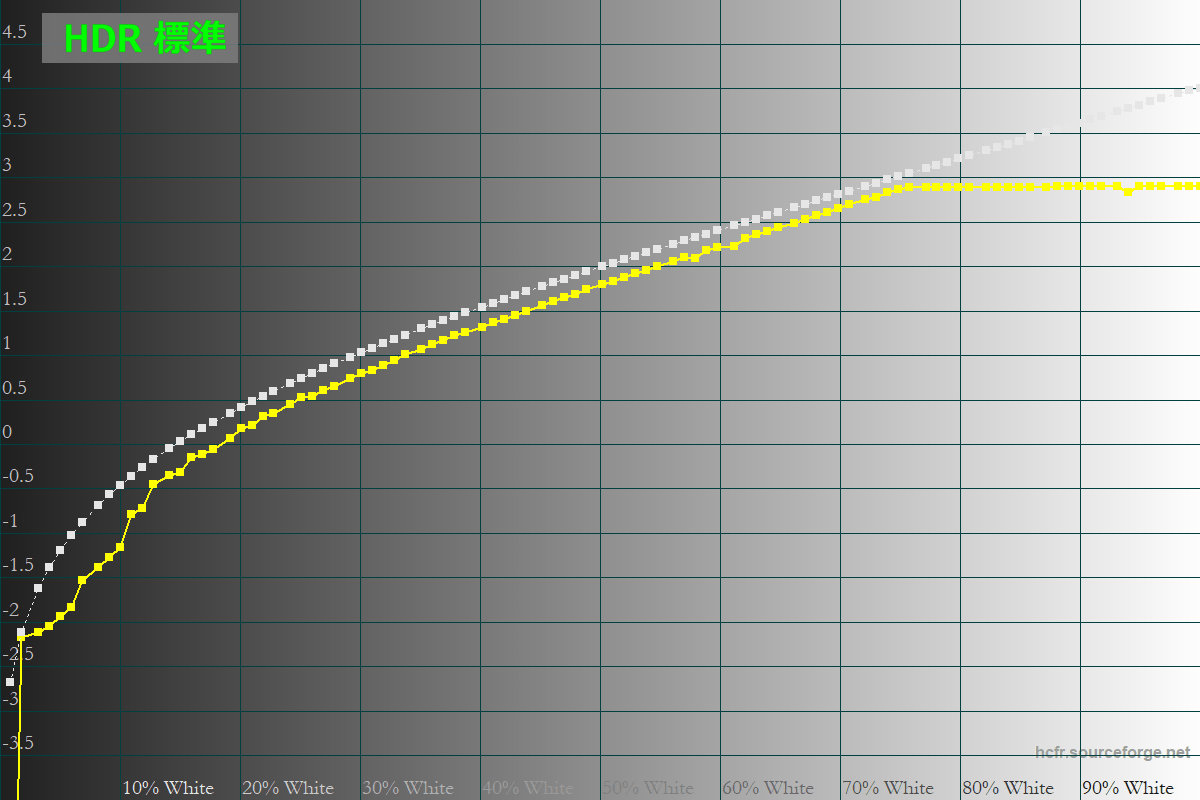The width and height of the screenshot is (1200, 800).
Task: Click the "10% White" axis label
Action: point(168,788)
